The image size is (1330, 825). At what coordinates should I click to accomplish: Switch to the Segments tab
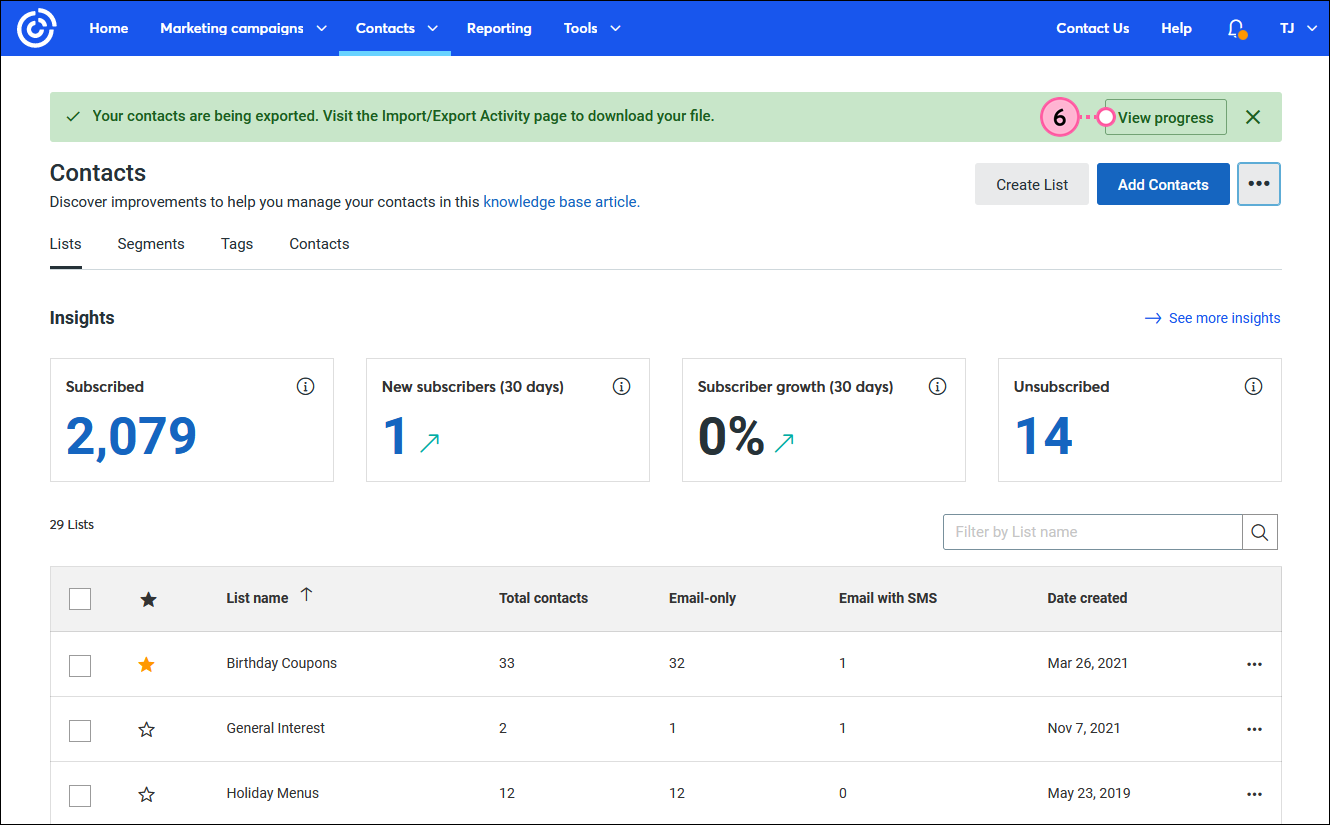click(x=151, y=244)
